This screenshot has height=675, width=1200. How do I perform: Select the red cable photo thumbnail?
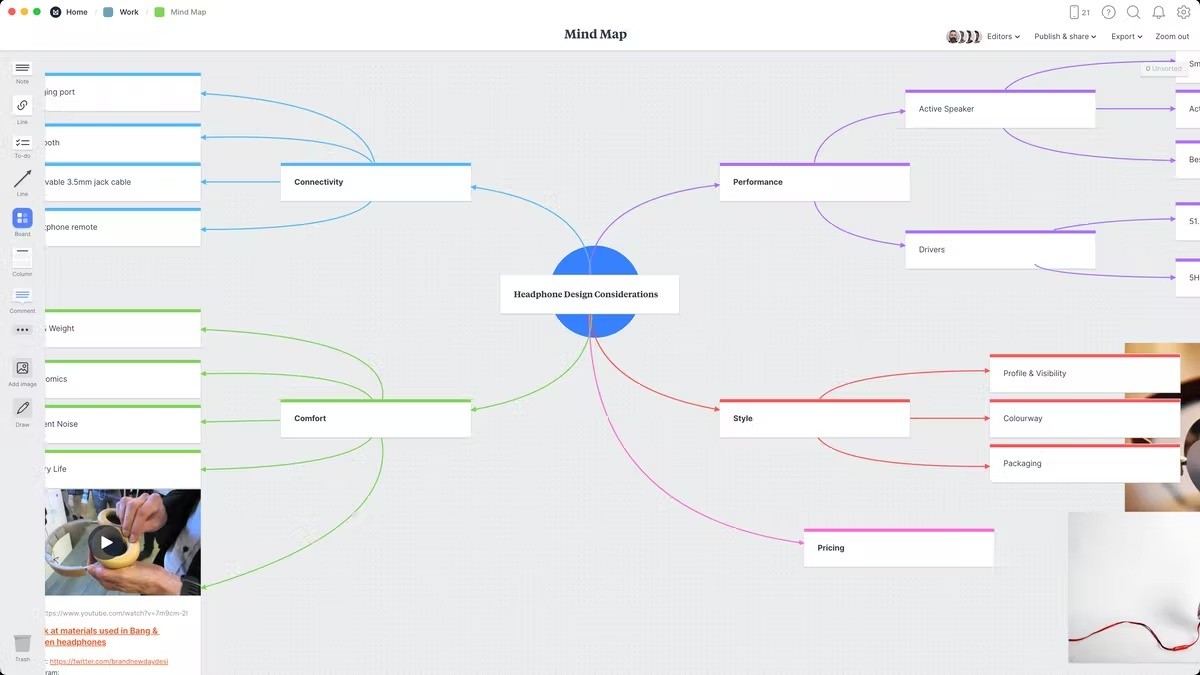point(1134,588)
